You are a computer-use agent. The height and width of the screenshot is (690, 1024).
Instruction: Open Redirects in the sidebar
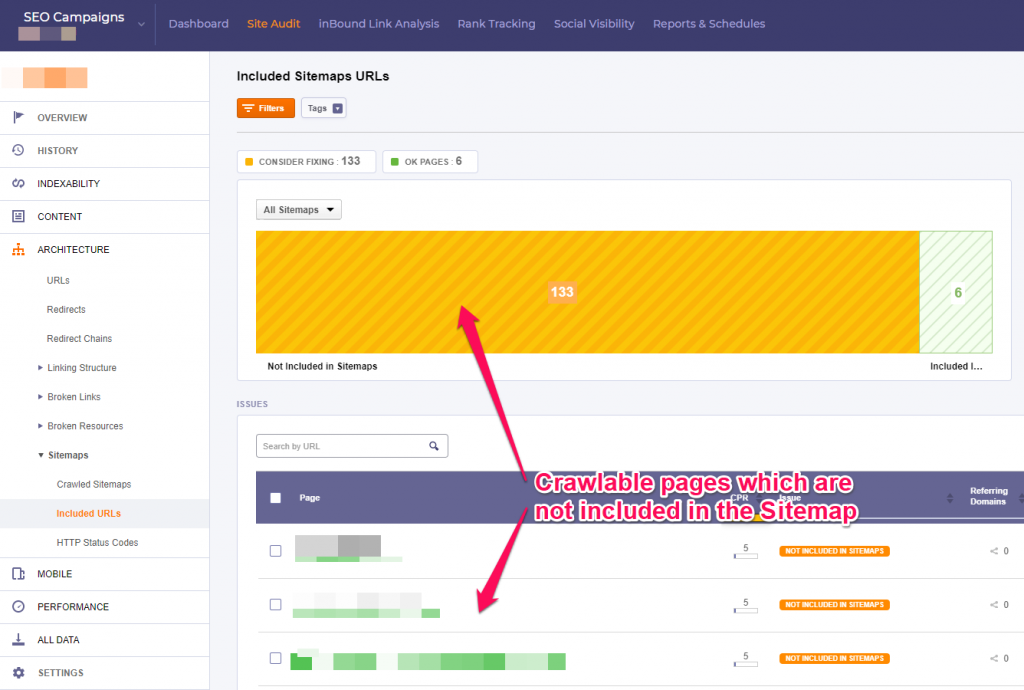coord(66,309)
